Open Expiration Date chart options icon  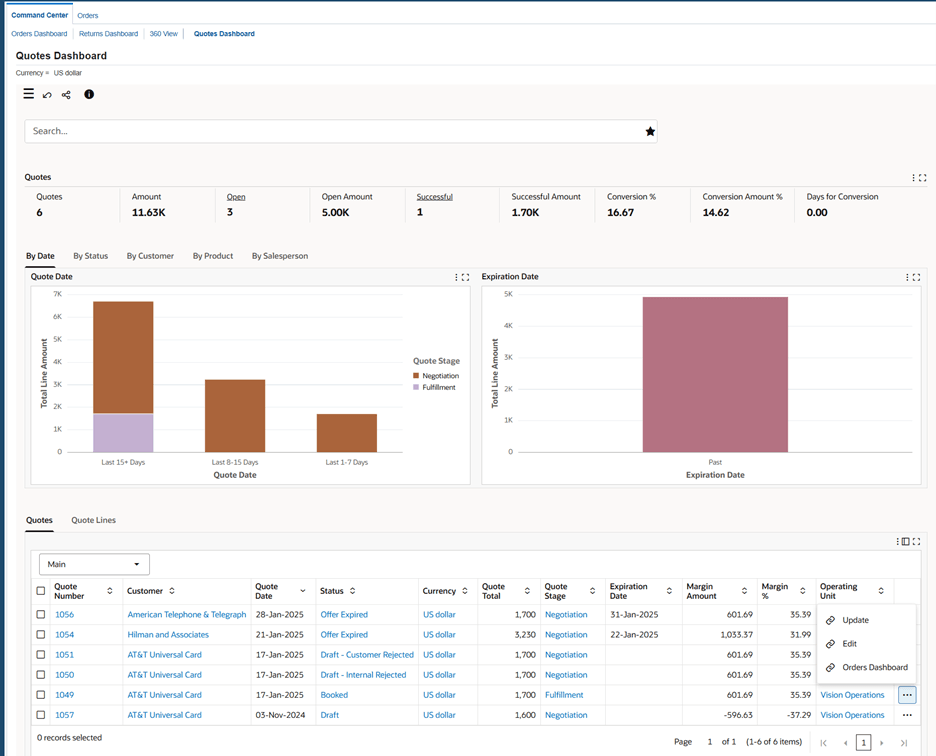[x=907, y=277]
